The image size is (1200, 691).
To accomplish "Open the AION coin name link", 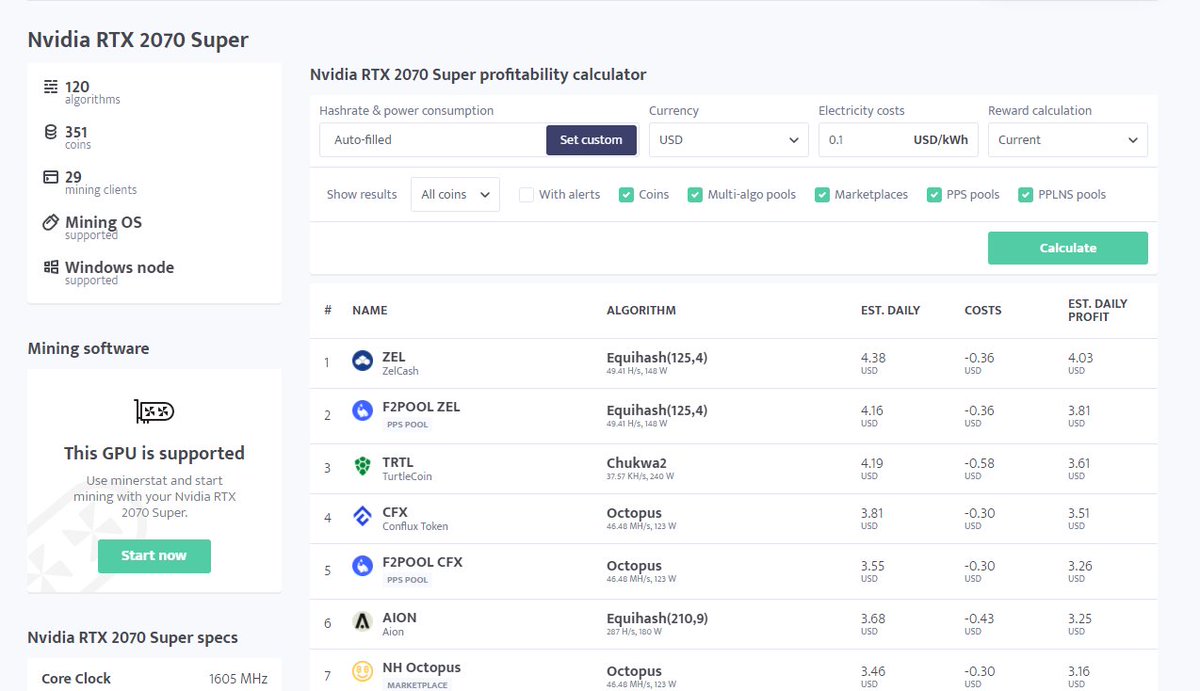I will 399,618.
